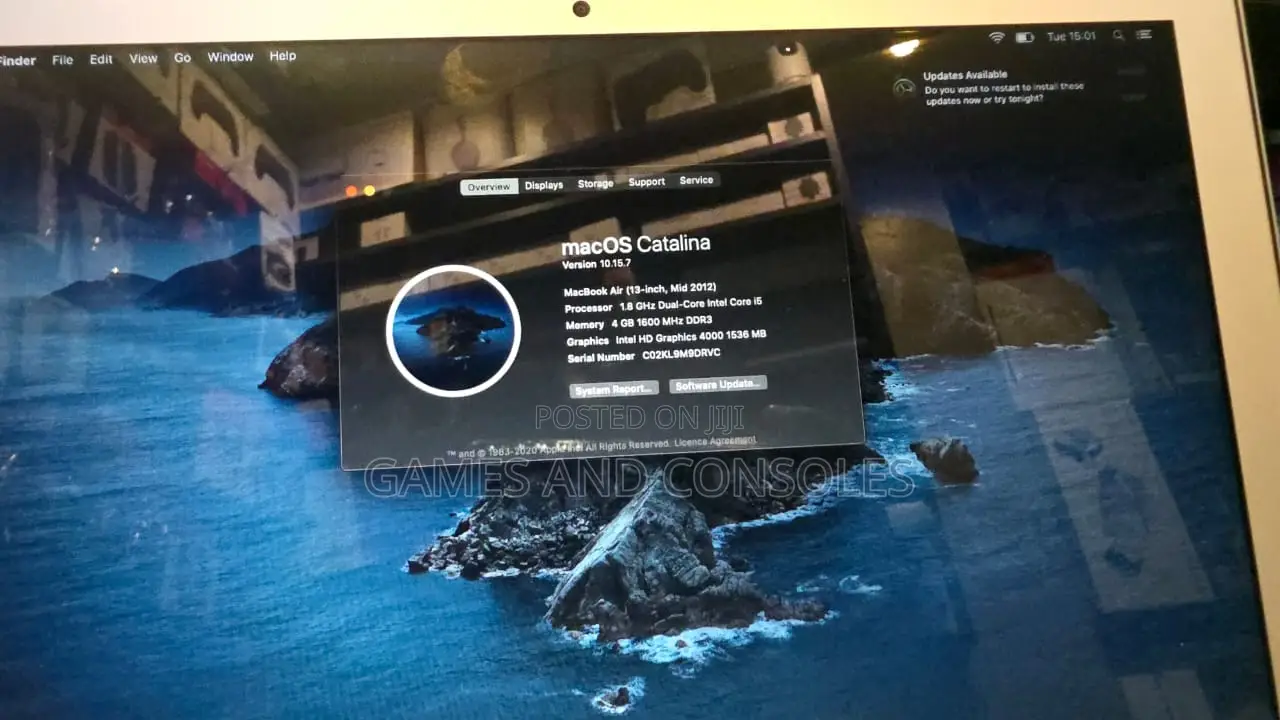
Task: Click "MacBook Air (13-inch, Mid 2012)" text
Action: (640, 290)
